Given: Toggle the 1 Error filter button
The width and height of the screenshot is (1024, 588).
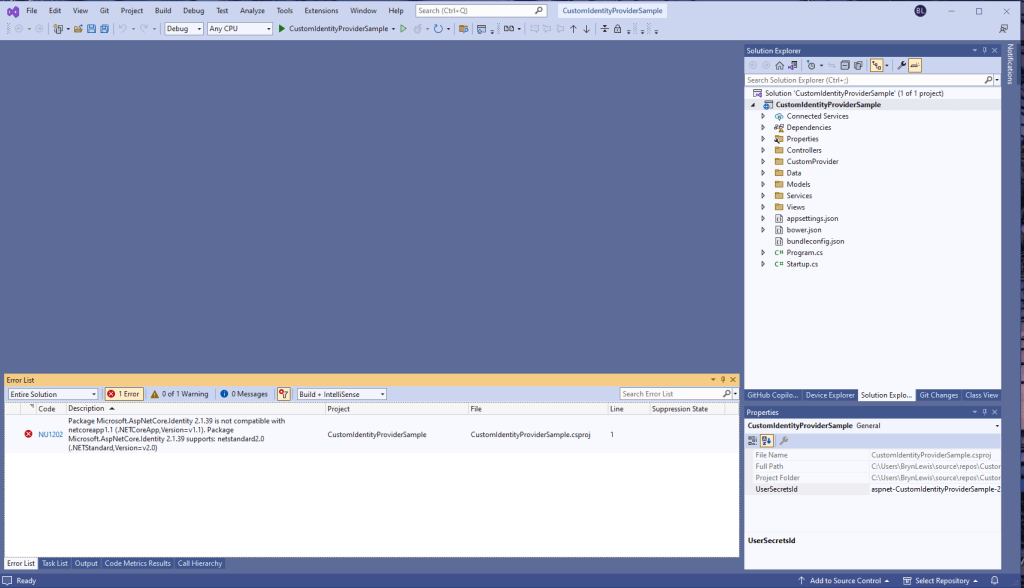Looking at the screenshot, I should pos(124,394).
